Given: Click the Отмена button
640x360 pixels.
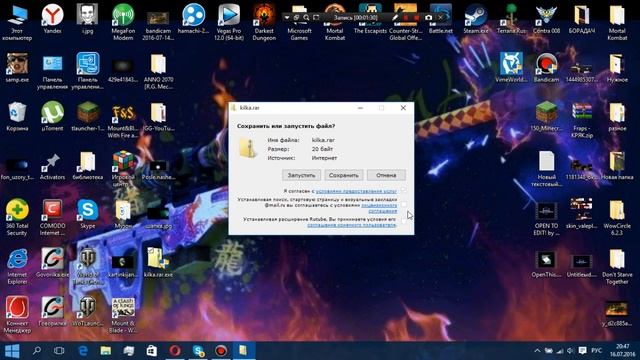Looking at the screenshot, I should pos(386,175).
